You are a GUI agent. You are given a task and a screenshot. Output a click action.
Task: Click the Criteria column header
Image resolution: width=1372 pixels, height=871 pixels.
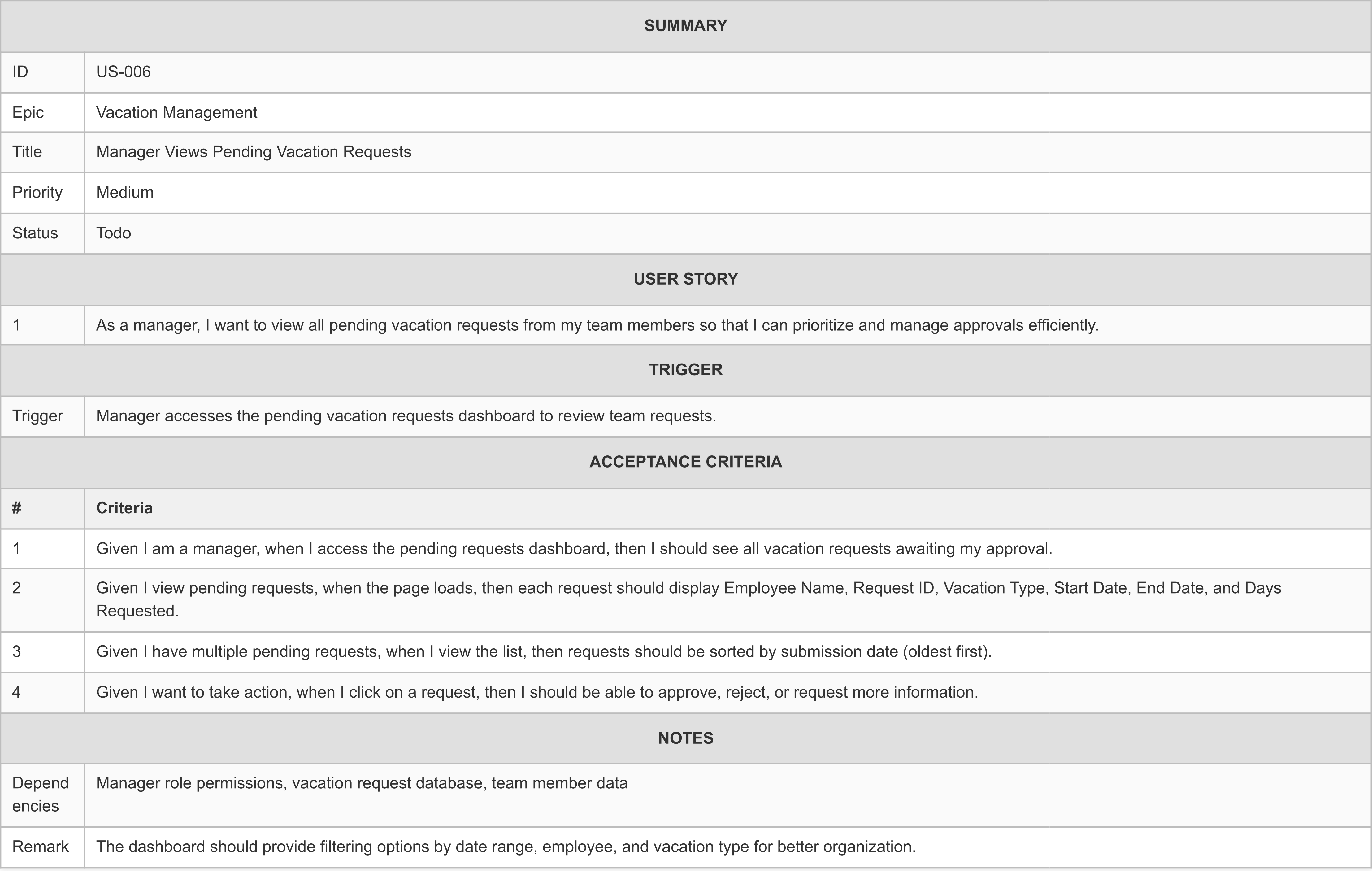(124, 508)
